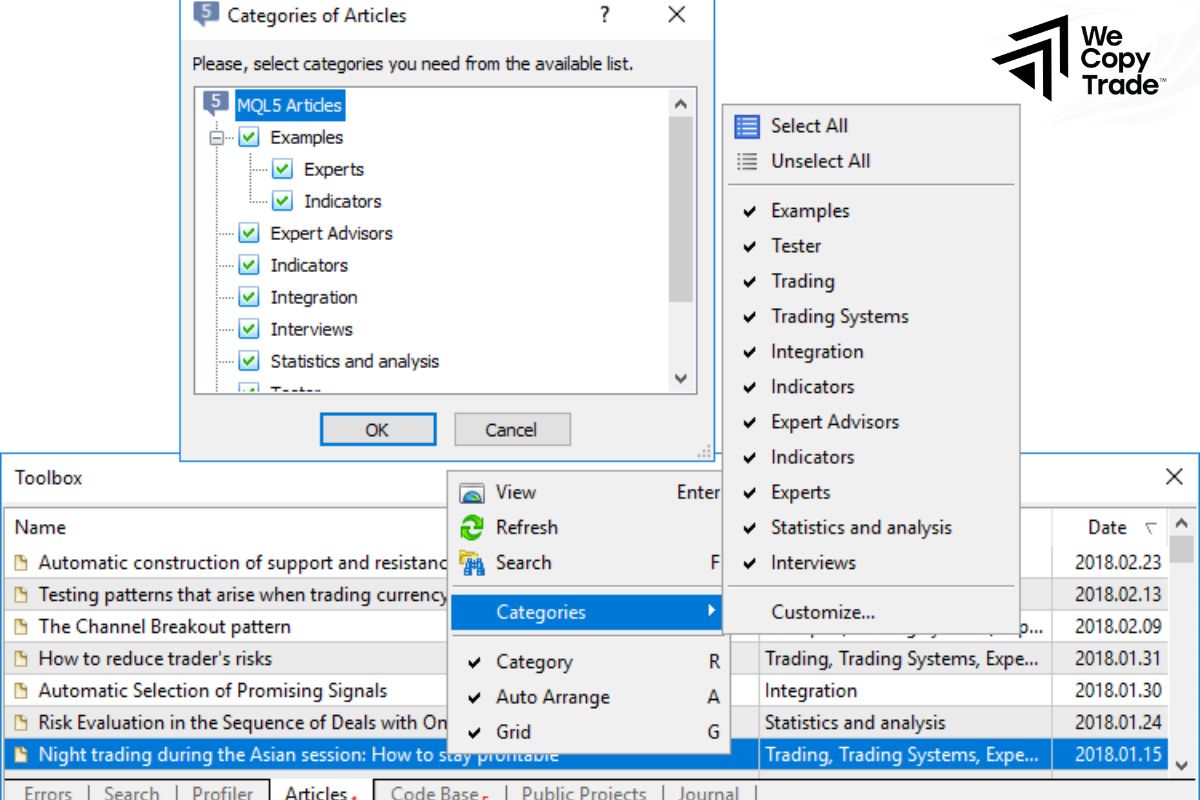Click document icon beside Channel Breakout pattern
Screen dimensions: 1200x800
[21, 627]
